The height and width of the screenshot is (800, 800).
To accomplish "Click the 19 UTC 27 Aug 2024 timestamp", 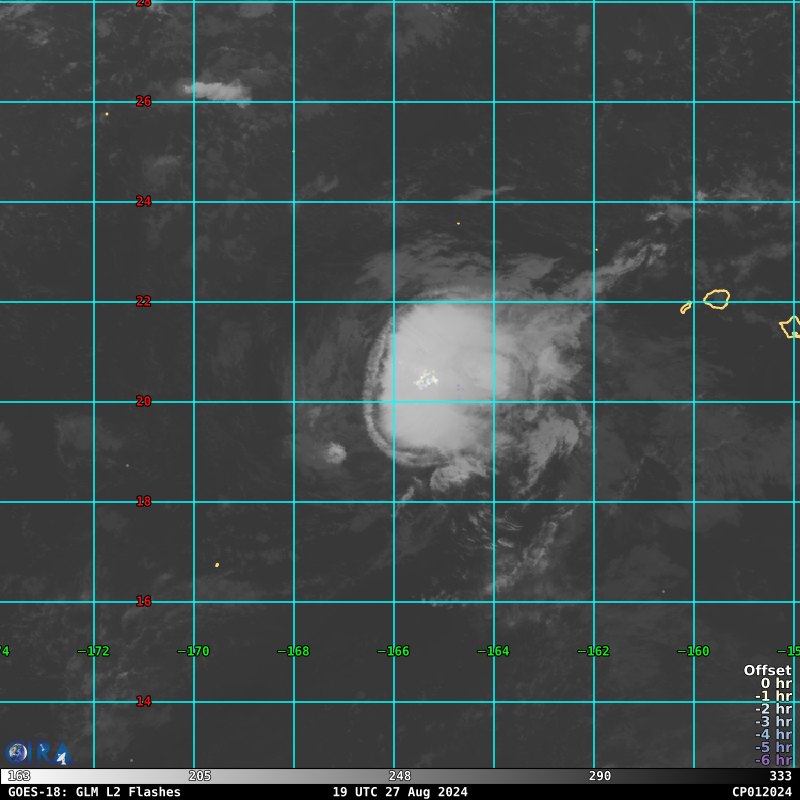I will [x=400, y=792].
